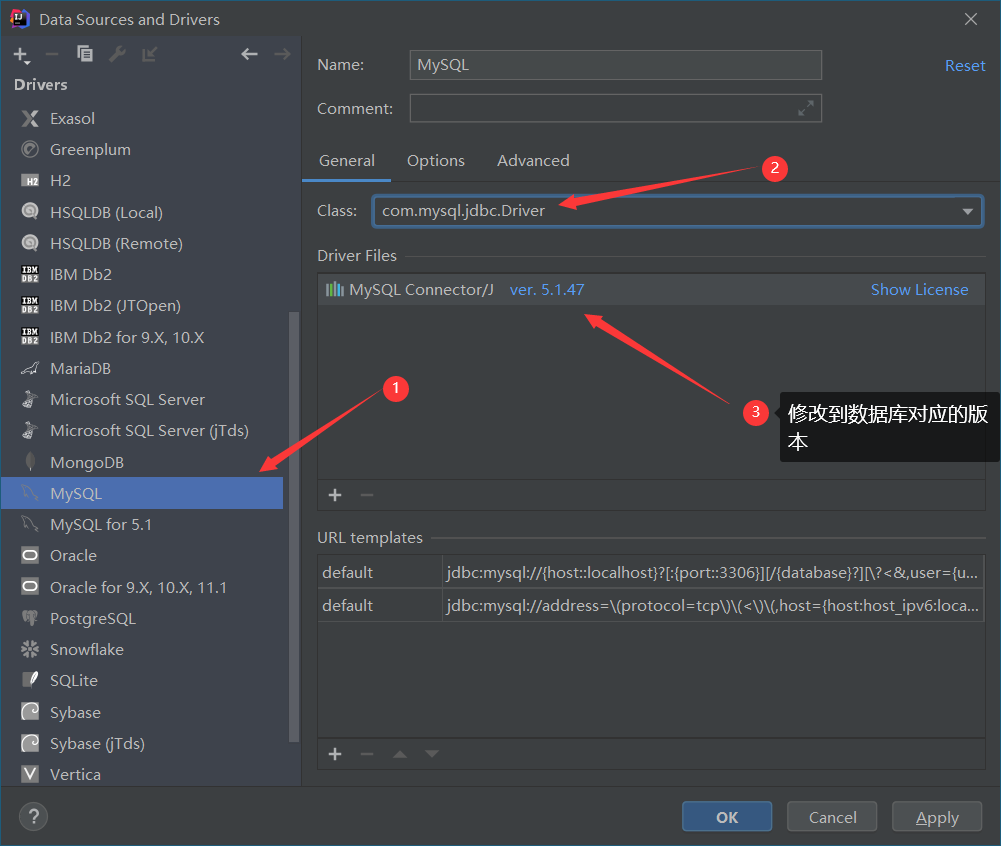Click the Reset link

(x=965, y=66)
